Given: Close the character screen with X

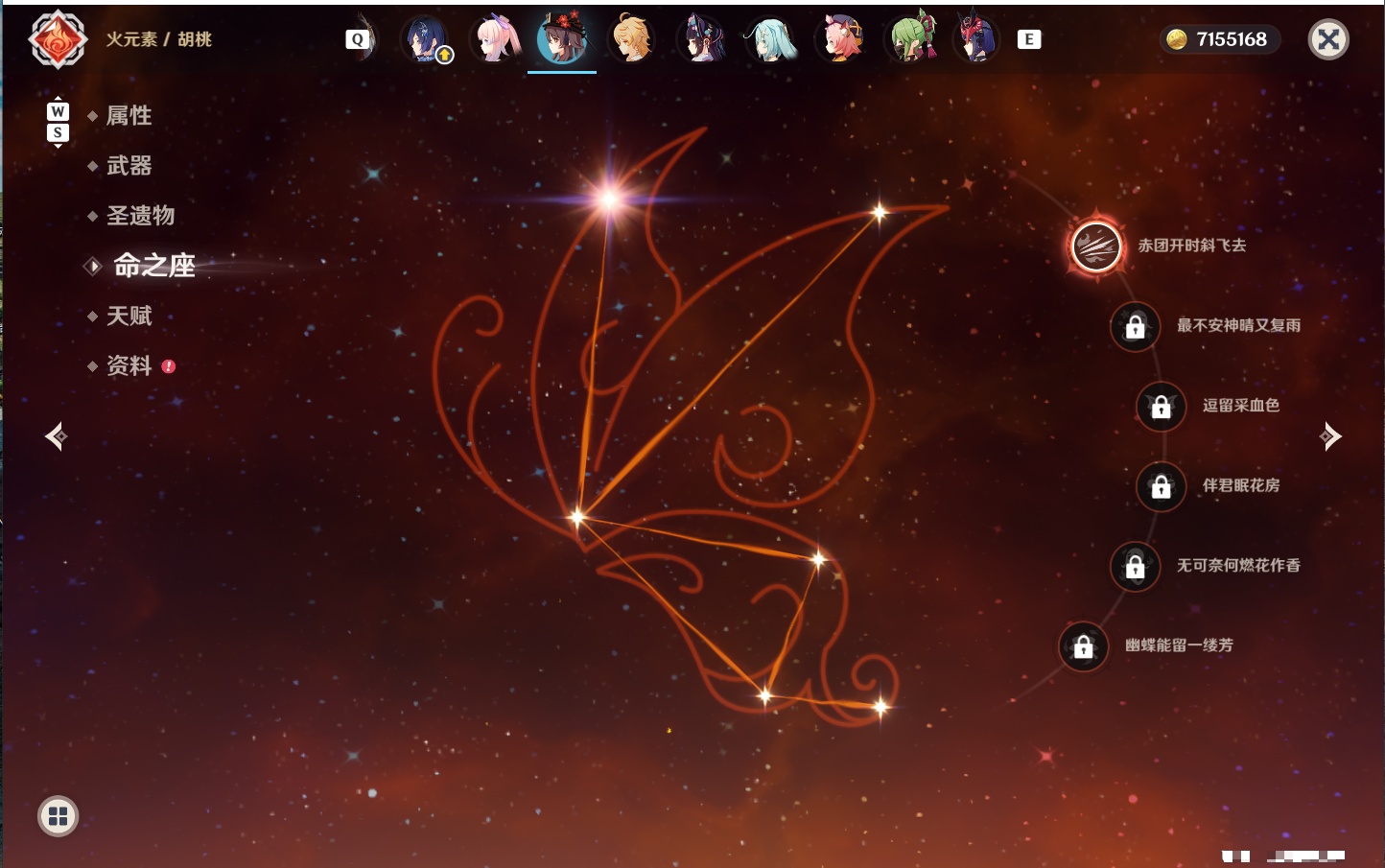Looking at the screenshot, I should (x=1328, y=39).
